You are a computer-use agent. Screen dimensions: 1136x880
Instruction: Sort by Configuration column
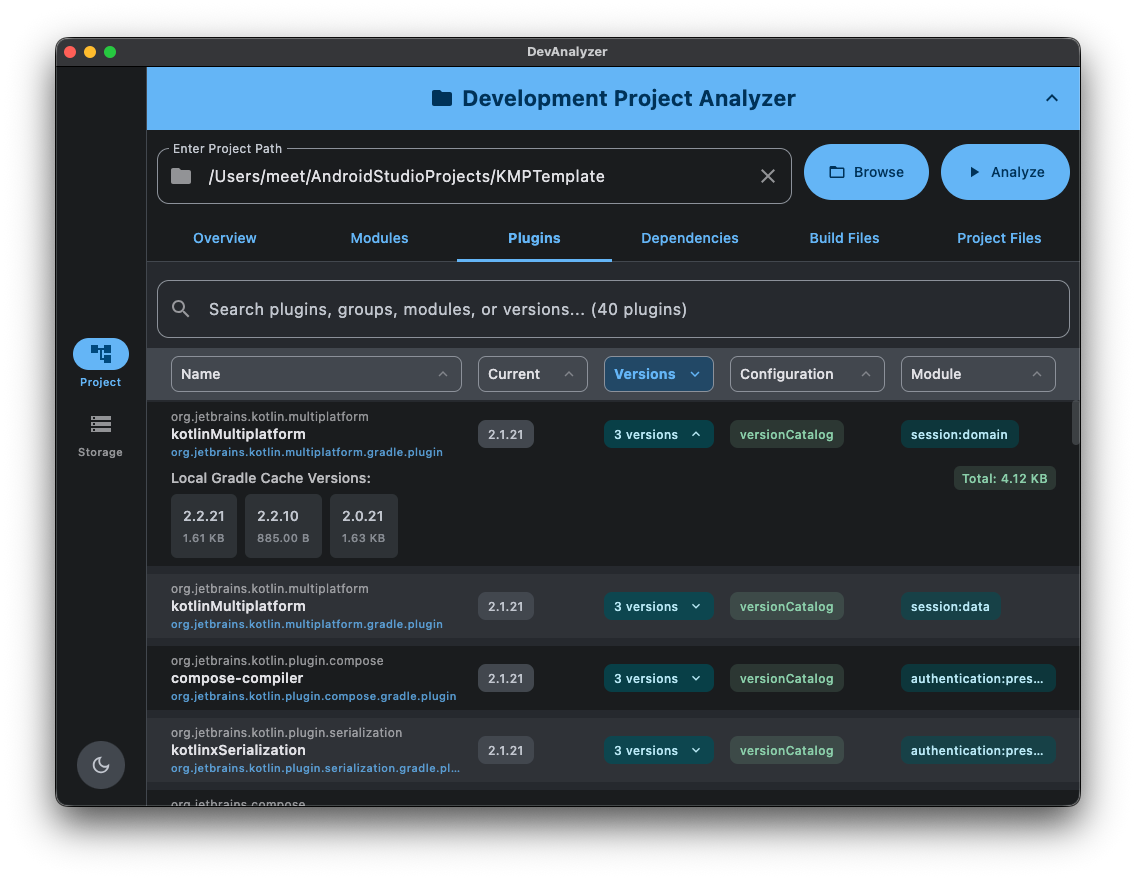807,374
